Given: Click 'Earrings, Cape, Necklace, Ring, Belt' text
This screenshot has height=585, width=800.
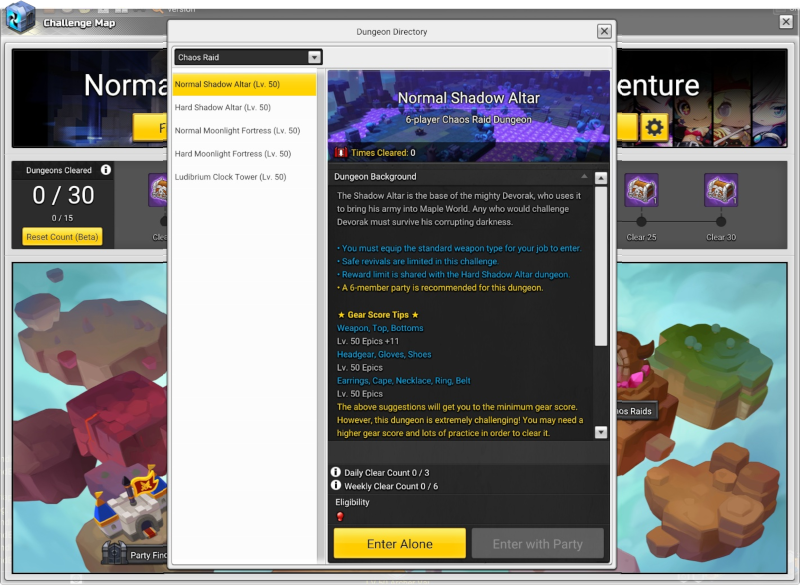Looking at the screenshot, I should 404,380.
